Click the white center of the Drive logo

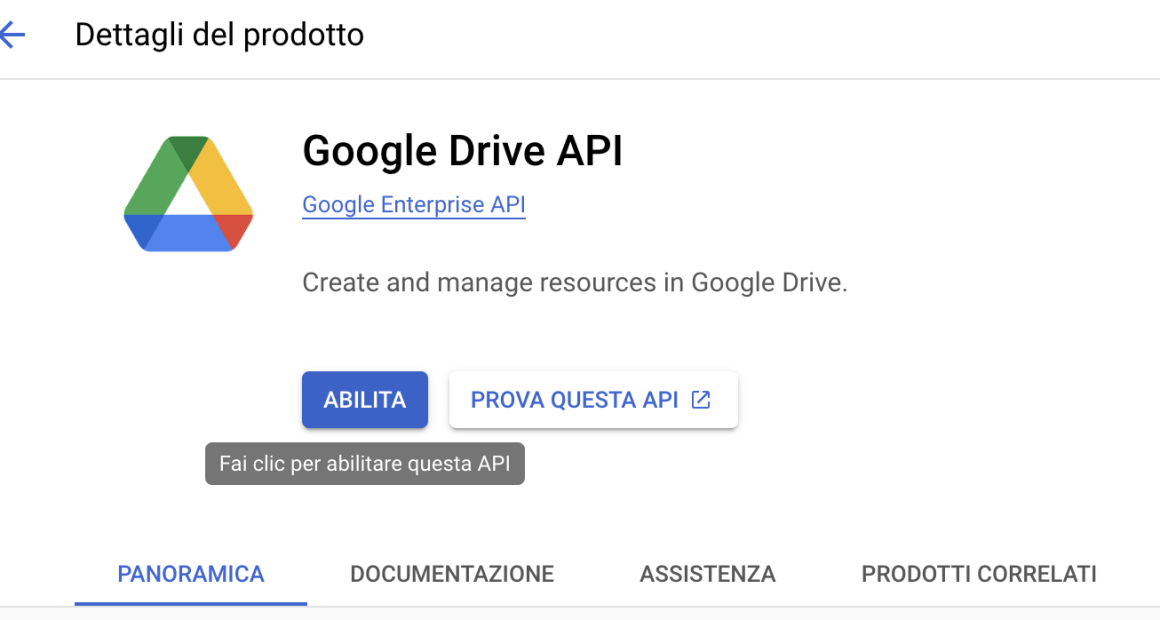coord(188,200)
